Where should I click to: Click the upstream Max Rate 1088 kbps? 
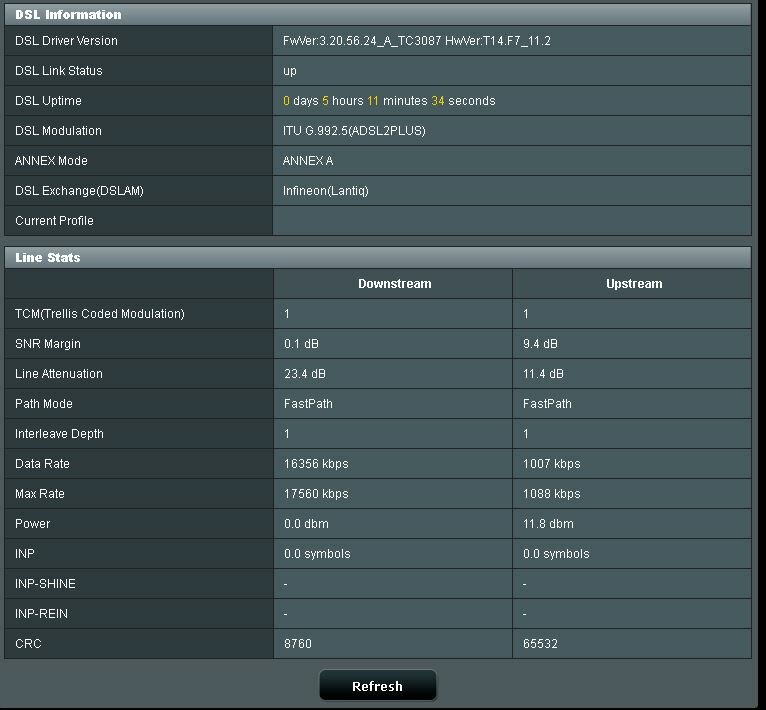click(551, 494)
